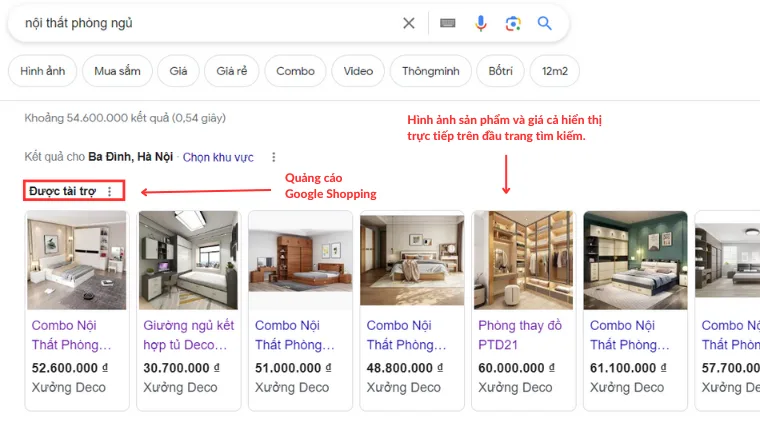The image size is (760, 430).
Task: Open the Phòng thay đồ PTD21 link
Action: (x=520, y=335)
